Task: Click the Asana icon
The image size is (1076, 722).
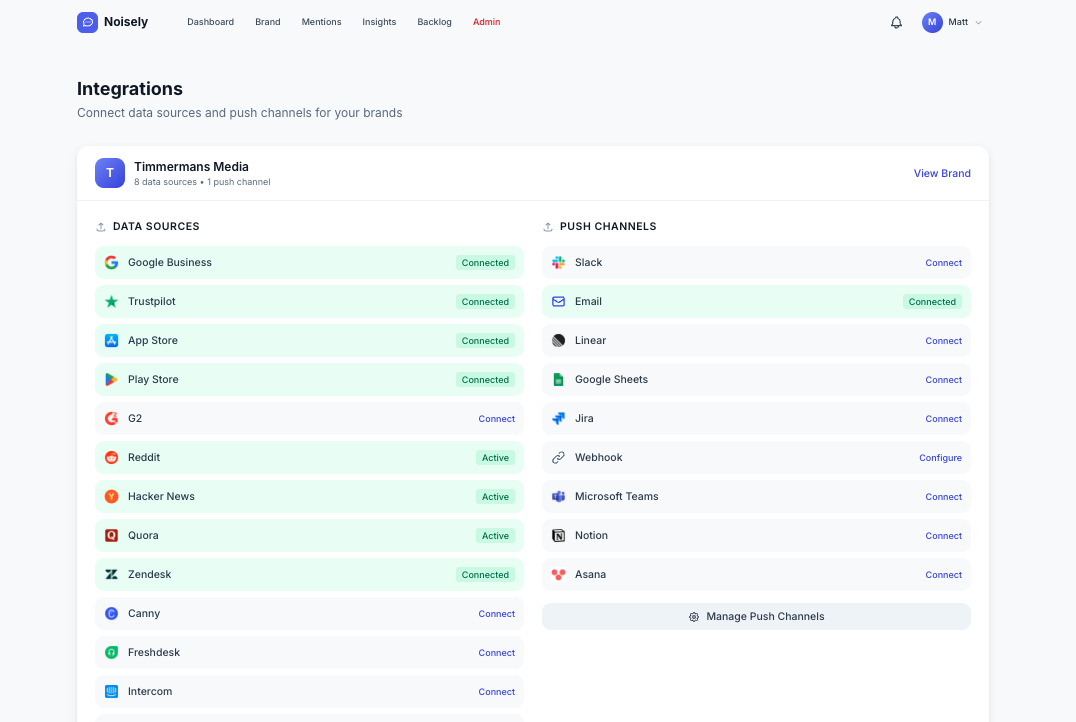Action: [559, 574]
